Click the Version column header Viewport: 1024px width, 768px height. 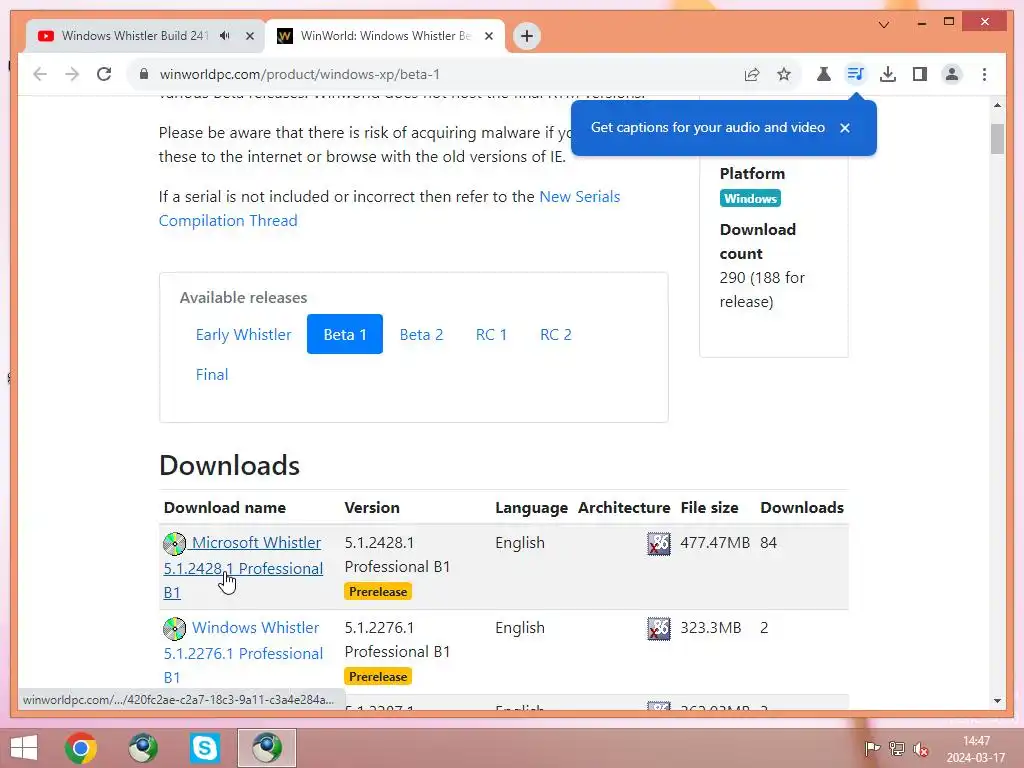[x=372, y=507]
